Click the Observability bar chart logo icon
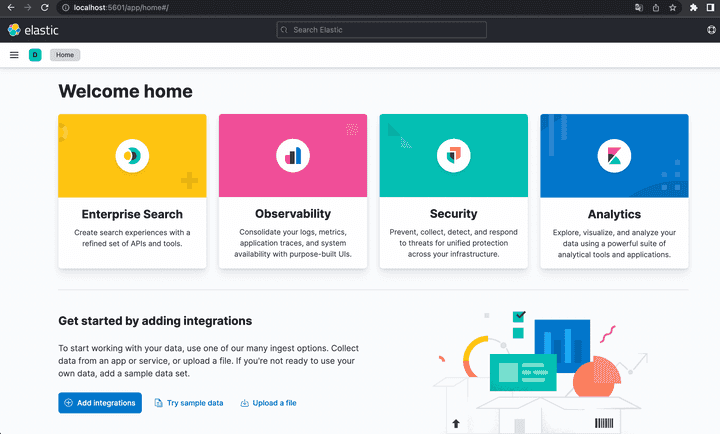The width and height of the screenshot is (720, 434). [x=293, y=156]
